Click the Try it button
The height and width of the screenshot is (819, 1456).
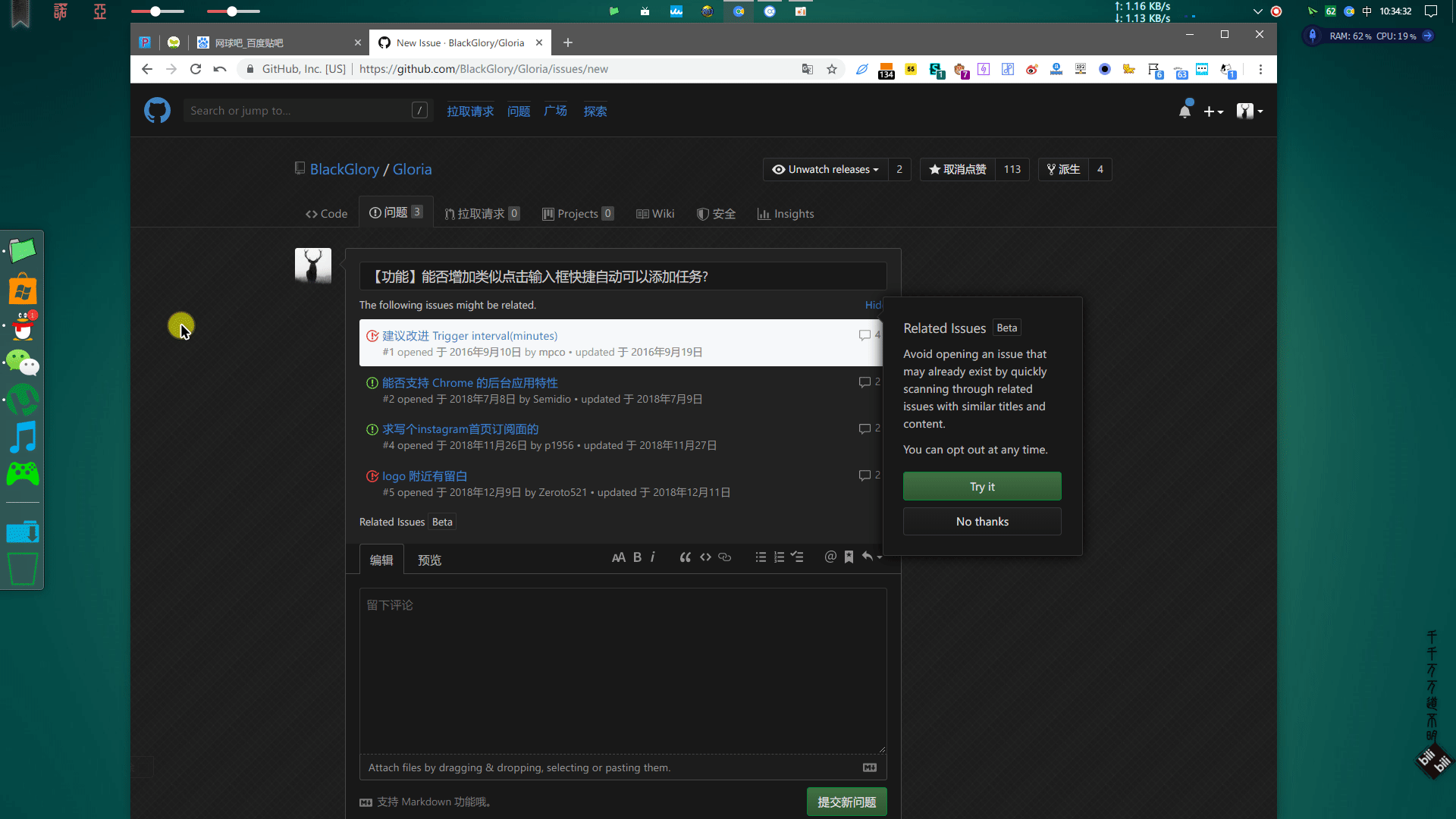(x=982, y=486)
